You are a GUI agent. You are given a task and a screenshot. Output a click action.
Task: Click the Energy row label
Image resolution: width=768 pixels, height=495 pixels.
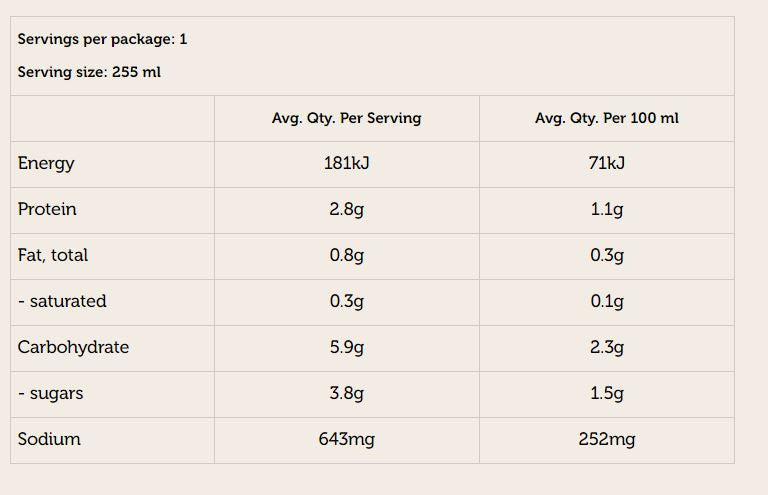46,163
